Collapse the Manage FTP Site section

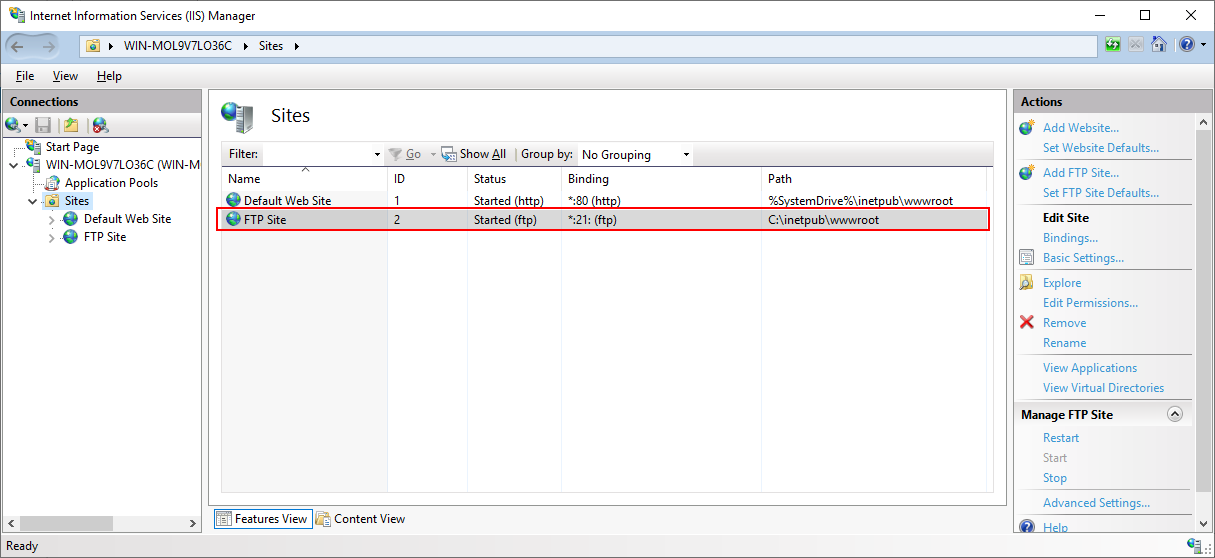1174,414
